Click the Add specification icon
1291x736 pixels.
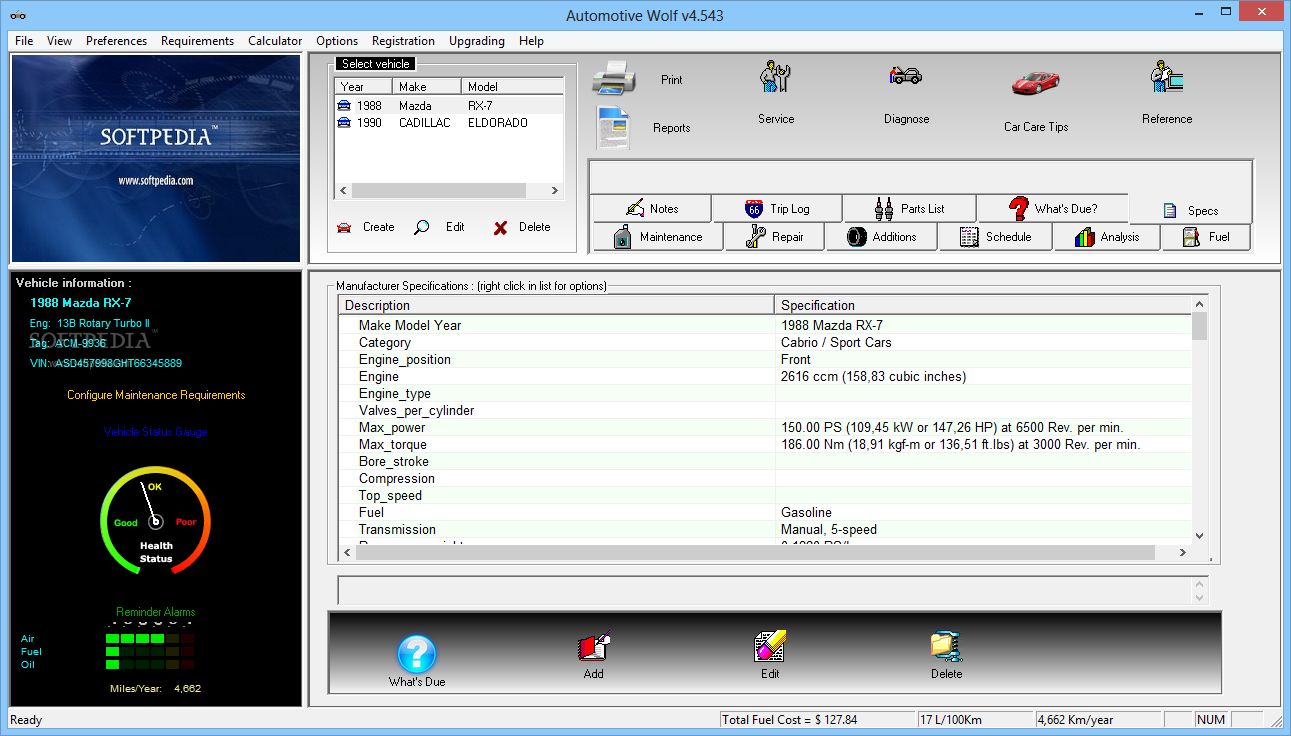pyautogui.click(x=594, y=647)
